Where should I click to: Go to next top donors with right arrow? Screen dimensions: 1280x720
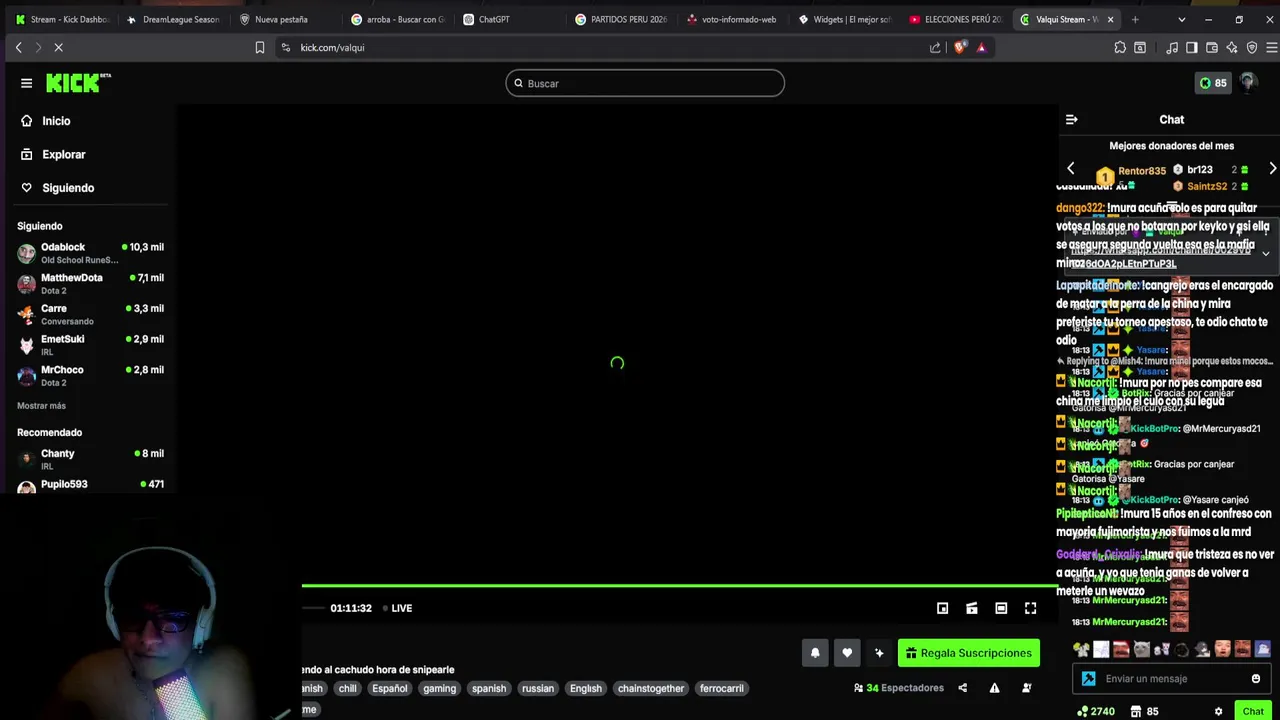(1272, 169)
